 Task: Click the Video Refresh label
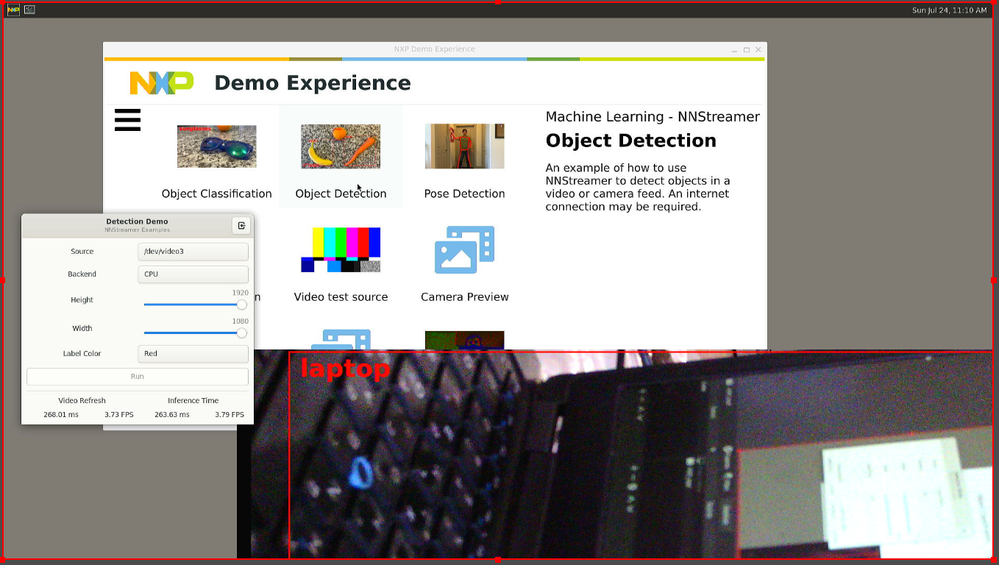[82, 401]
